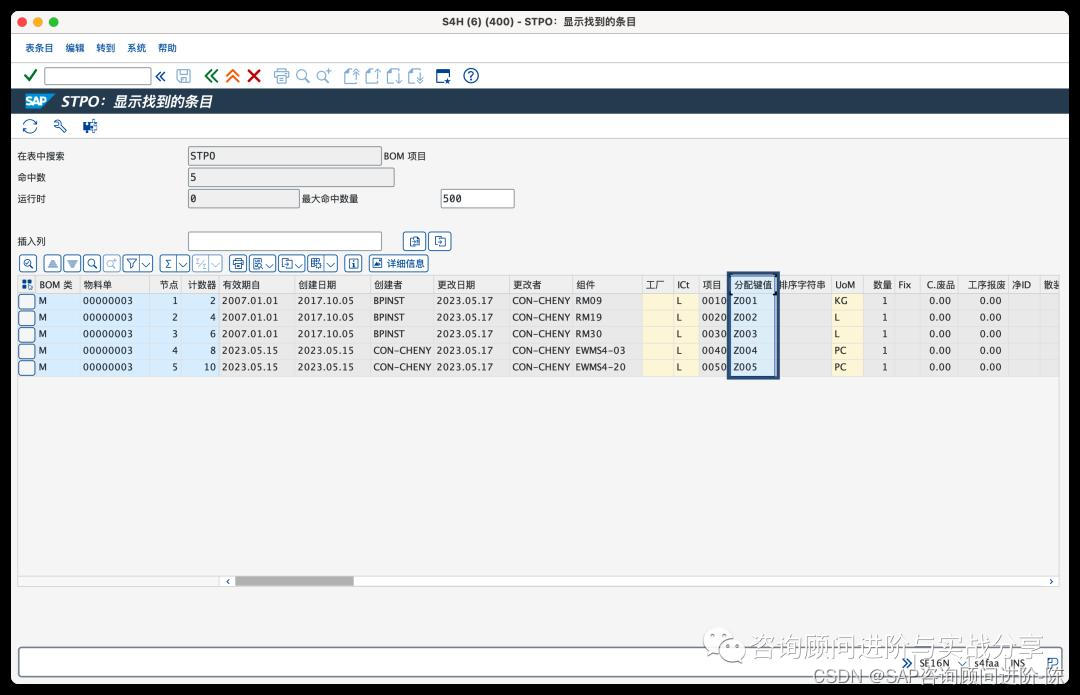The height and width of the screenshot is (695, 1080).
Task: Select the row with component RM19
Action: point(27,318)
